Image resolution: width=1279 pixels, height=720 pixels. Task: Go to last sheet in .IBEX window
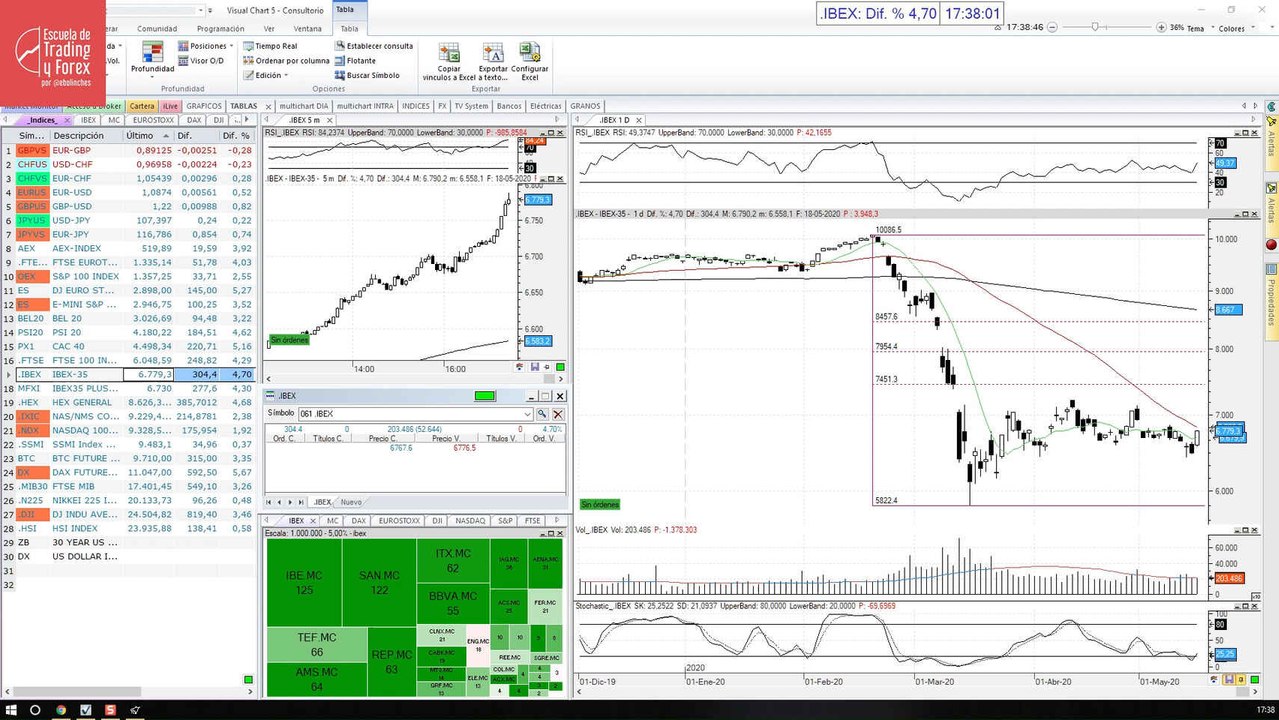point(301,502)
